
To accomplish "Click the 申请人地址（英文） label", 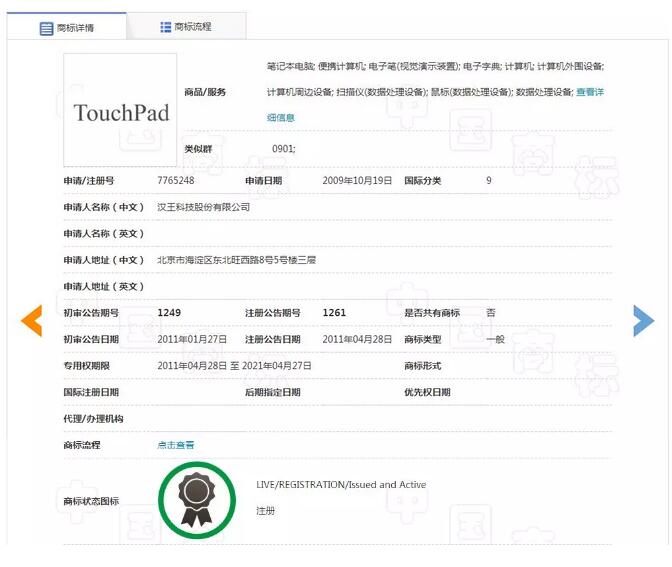I will coord(103,286).
